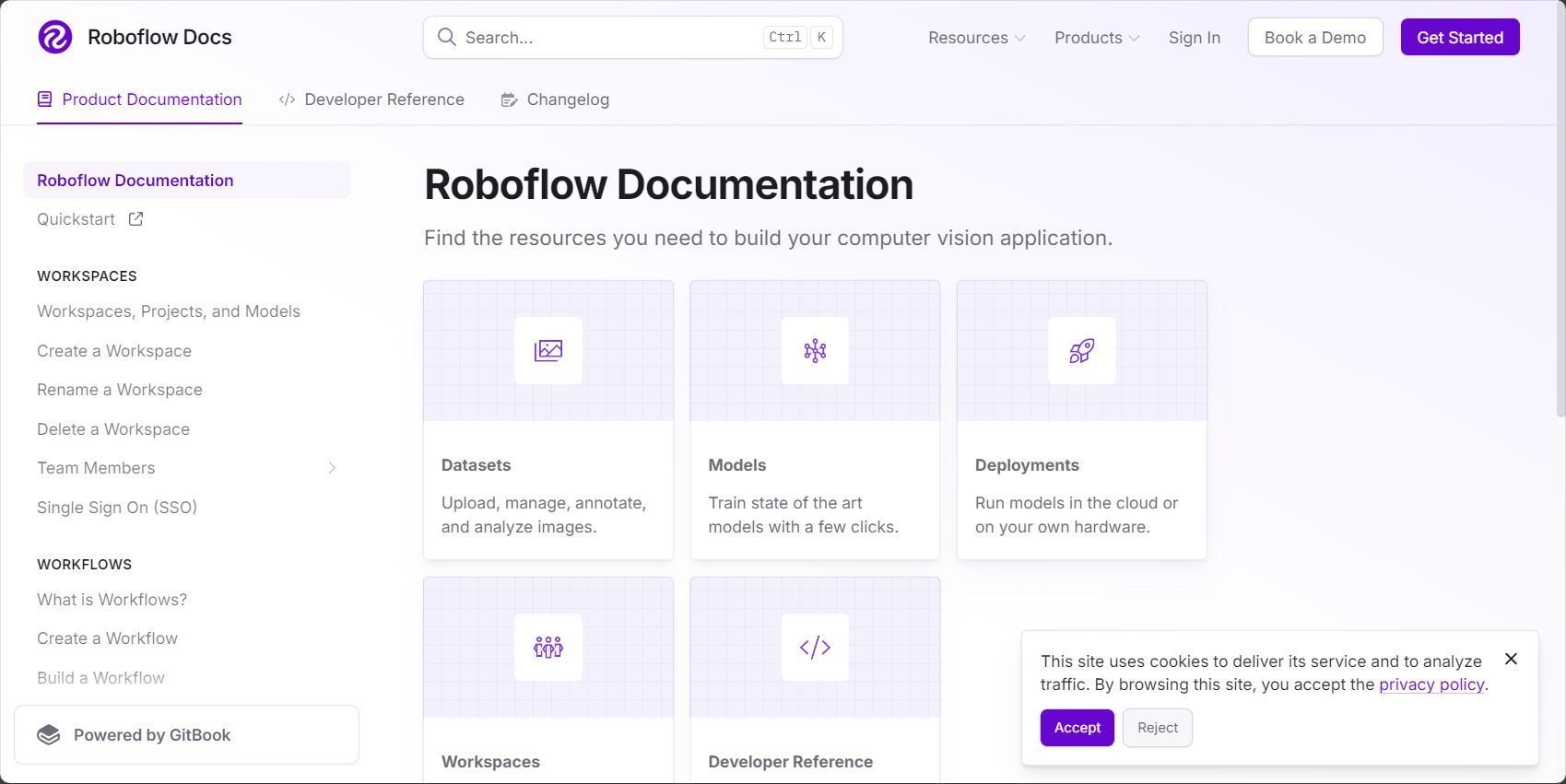Click the WORKSPACES section heading

pyautogui.click(x=87, y=276)
